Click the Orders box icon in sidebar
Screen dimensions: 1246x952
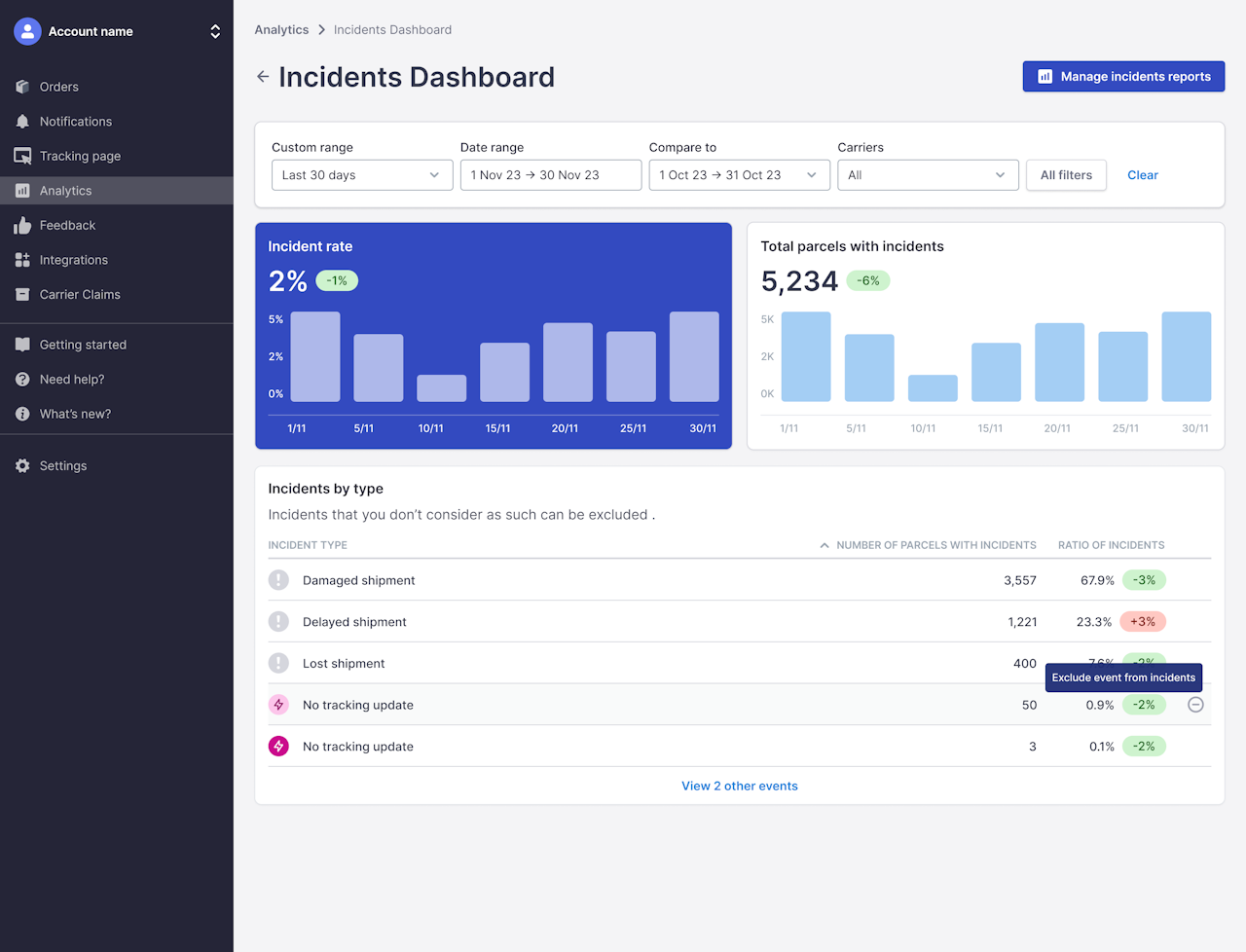[x=22, y=87]
